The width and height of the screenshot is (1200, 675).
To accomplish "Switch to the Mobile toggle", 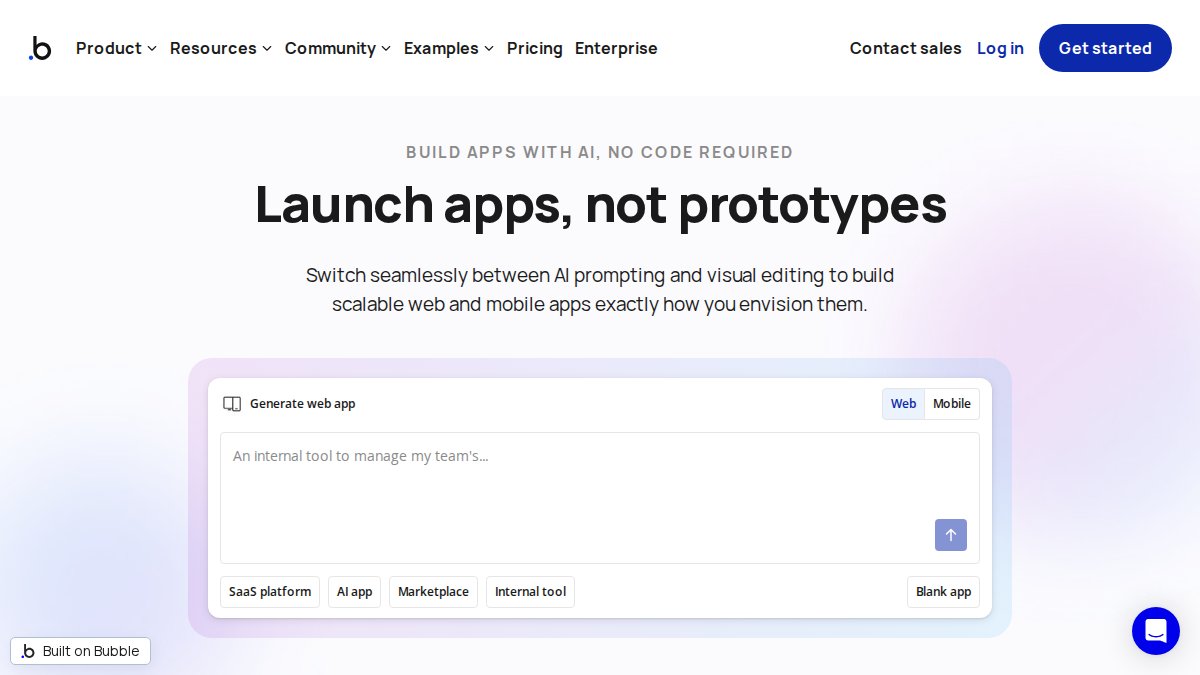I will pyautogui.click(x=952, y=404).
